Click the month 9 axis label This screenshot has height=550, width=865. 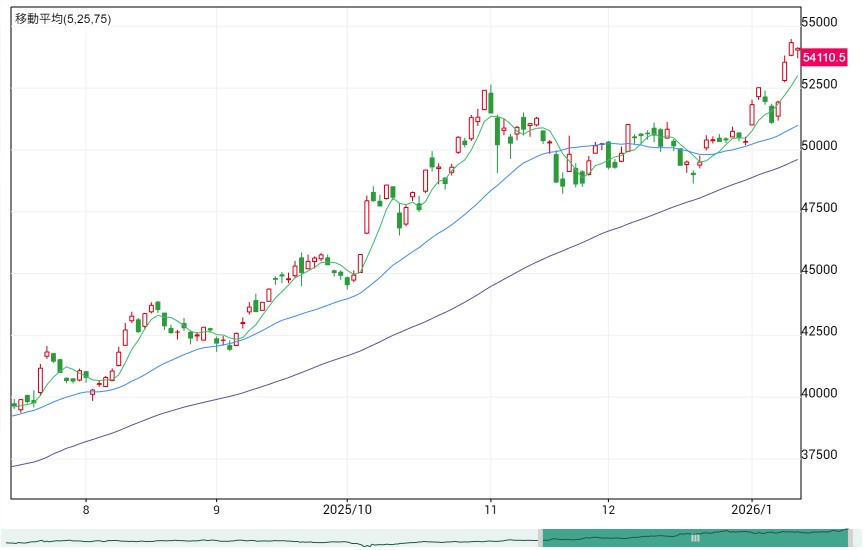click(x=216, y=509)
